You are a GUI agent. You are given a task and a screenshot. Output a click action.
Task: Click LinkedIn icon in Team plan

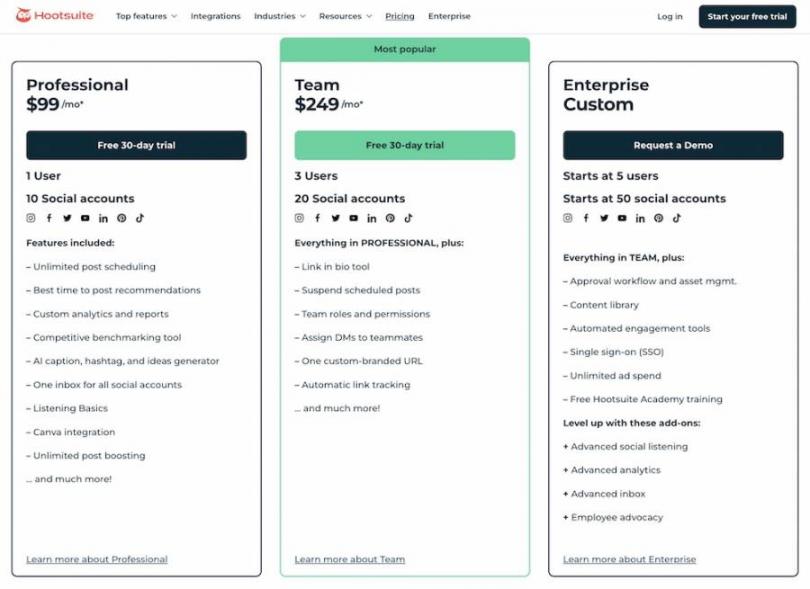click(x=372, y=218)
